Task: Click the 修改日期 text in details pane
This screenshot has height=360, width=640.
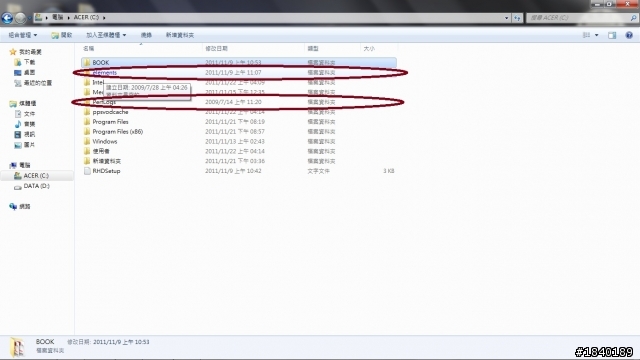Action: (x=78, y=342)
